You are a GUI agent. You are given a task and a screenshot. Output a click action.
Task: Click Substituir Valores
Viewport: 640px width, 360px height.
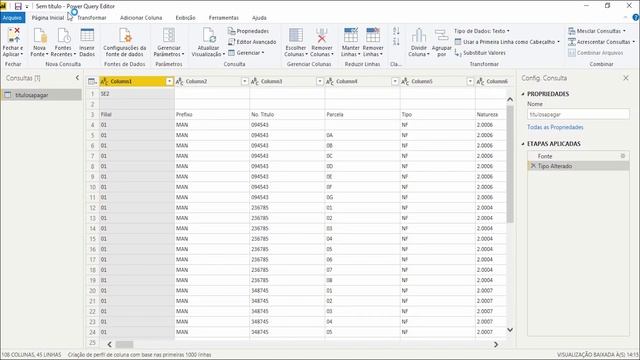[480, 53]
